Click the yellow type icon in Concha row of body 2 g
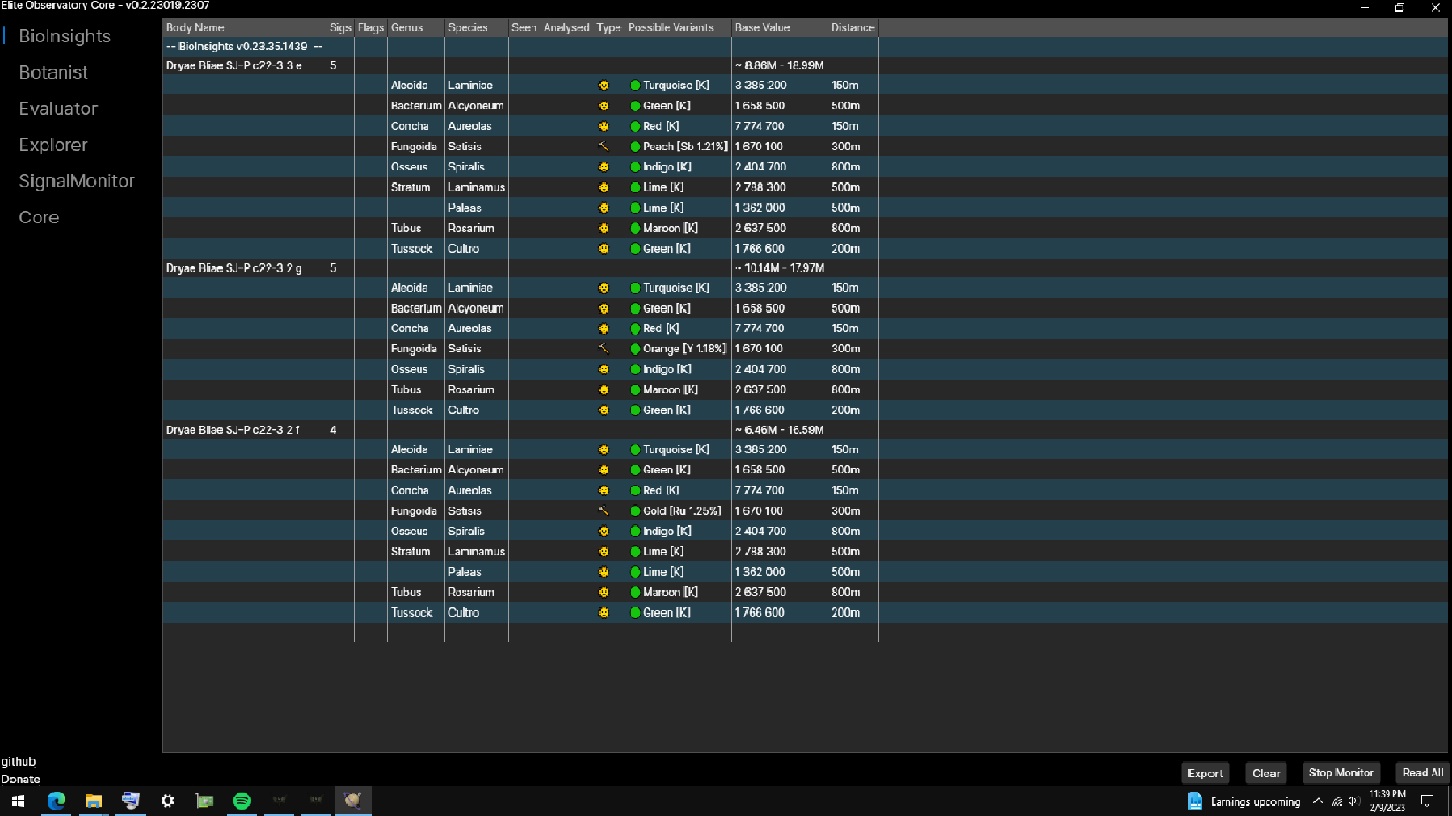 pos(603,329)
